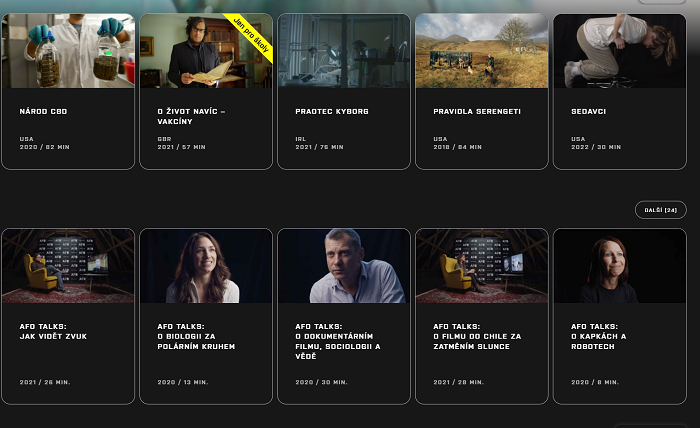Viewport: 700px width, 428px height.
Task: Open AFO Talks: Jak vidět zvuk thumbnail
Action: click(68, 266)
